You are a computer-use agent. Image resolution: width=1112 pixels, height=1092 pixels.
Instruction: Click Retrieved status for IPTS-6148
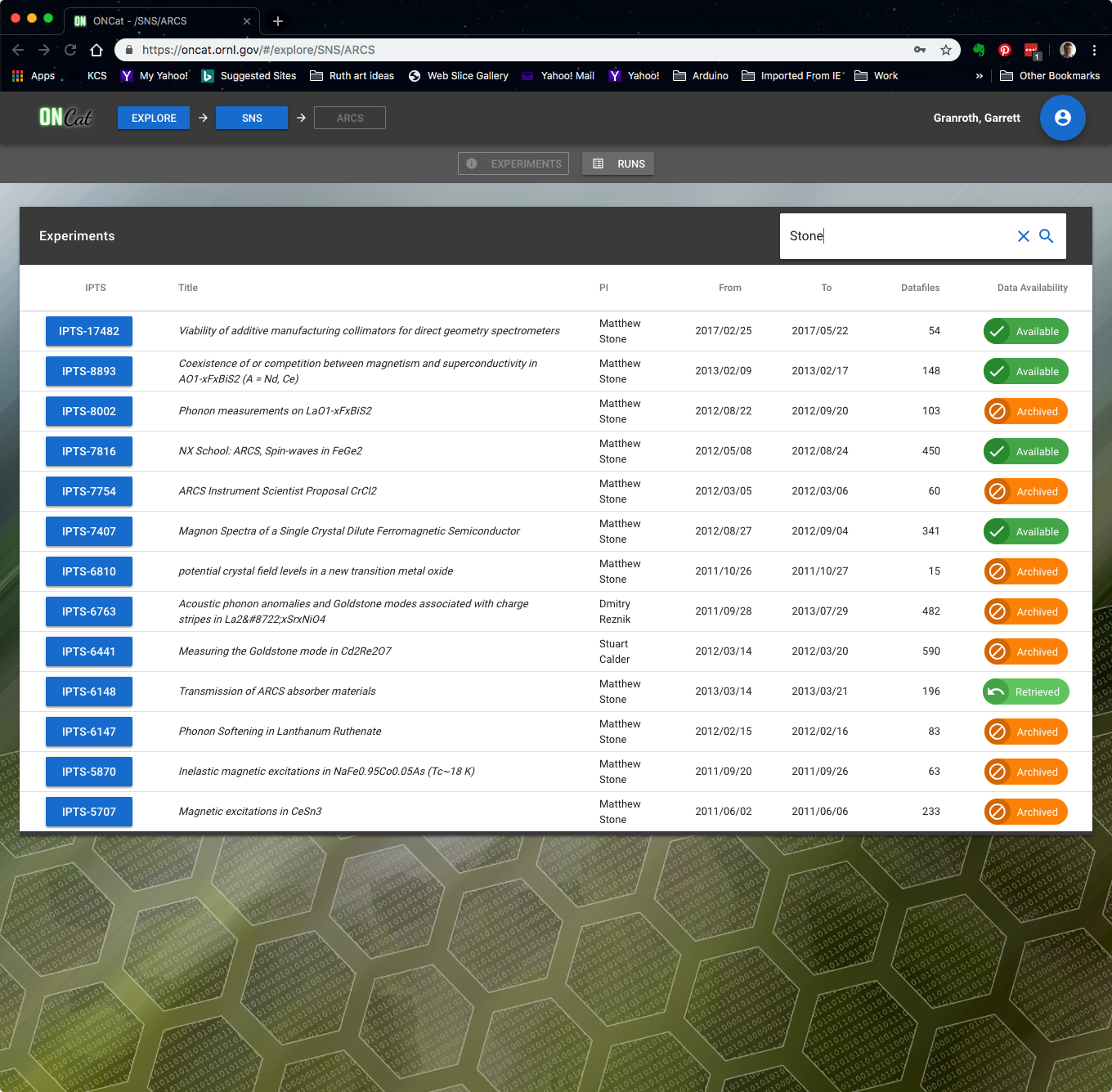(x=1025, y=691)
